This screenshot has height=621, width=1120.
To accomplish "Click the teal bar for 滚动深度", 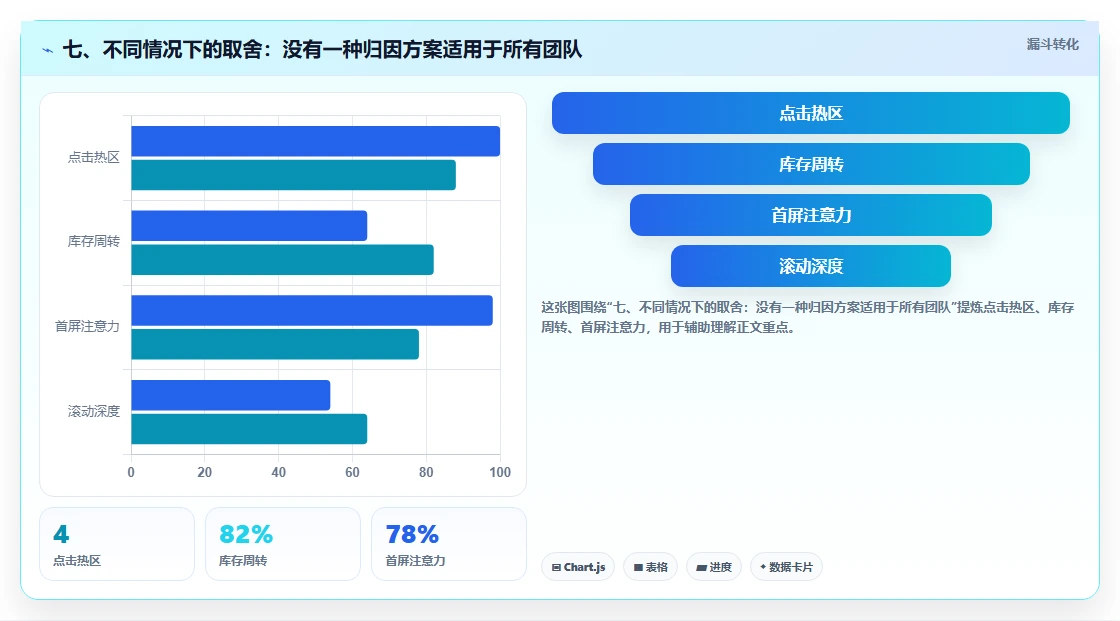I will pyautogui.click(x=249, y=429).
